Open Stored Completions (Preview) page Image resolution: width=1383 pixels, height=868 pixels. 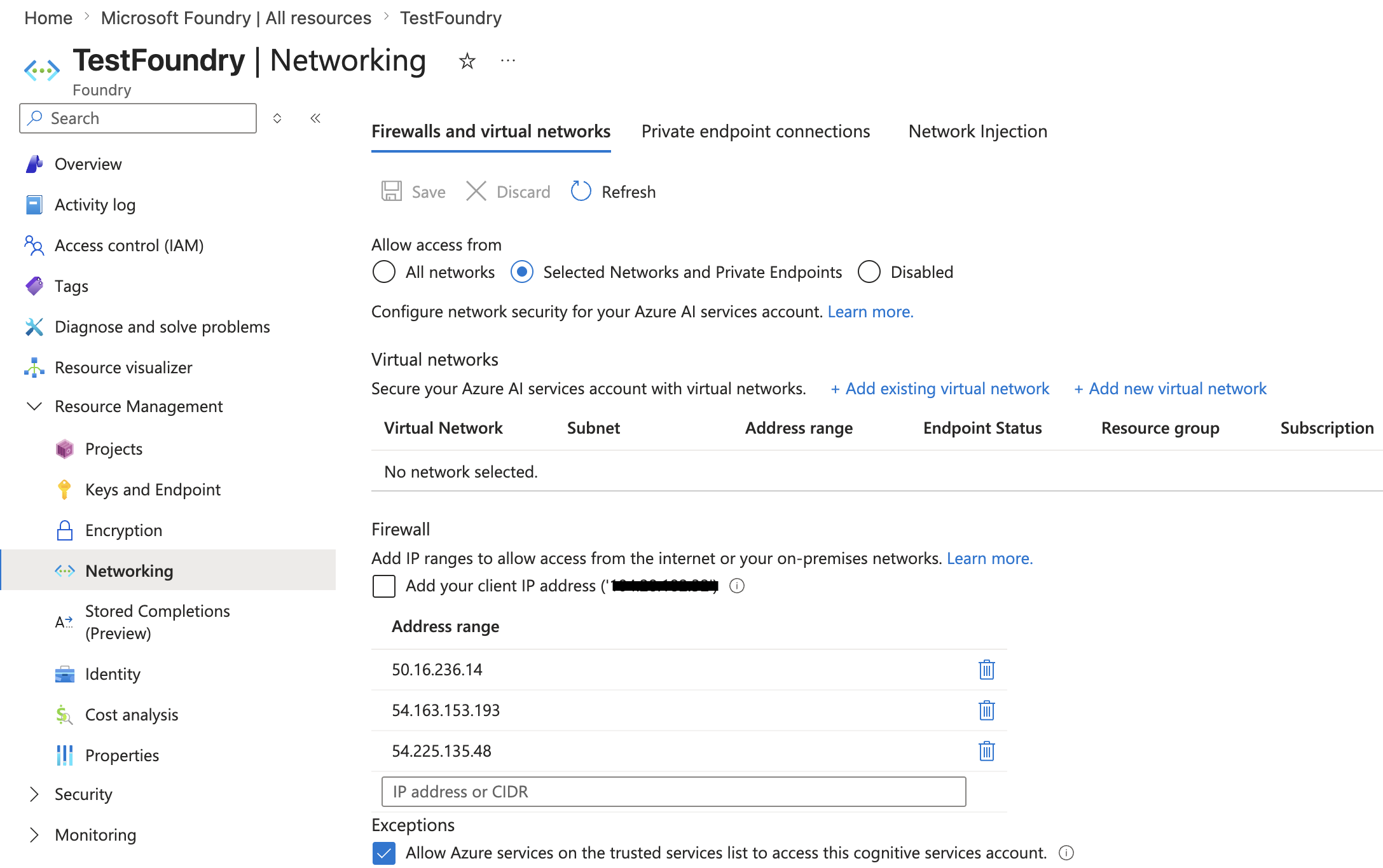[x=158, y=622]
